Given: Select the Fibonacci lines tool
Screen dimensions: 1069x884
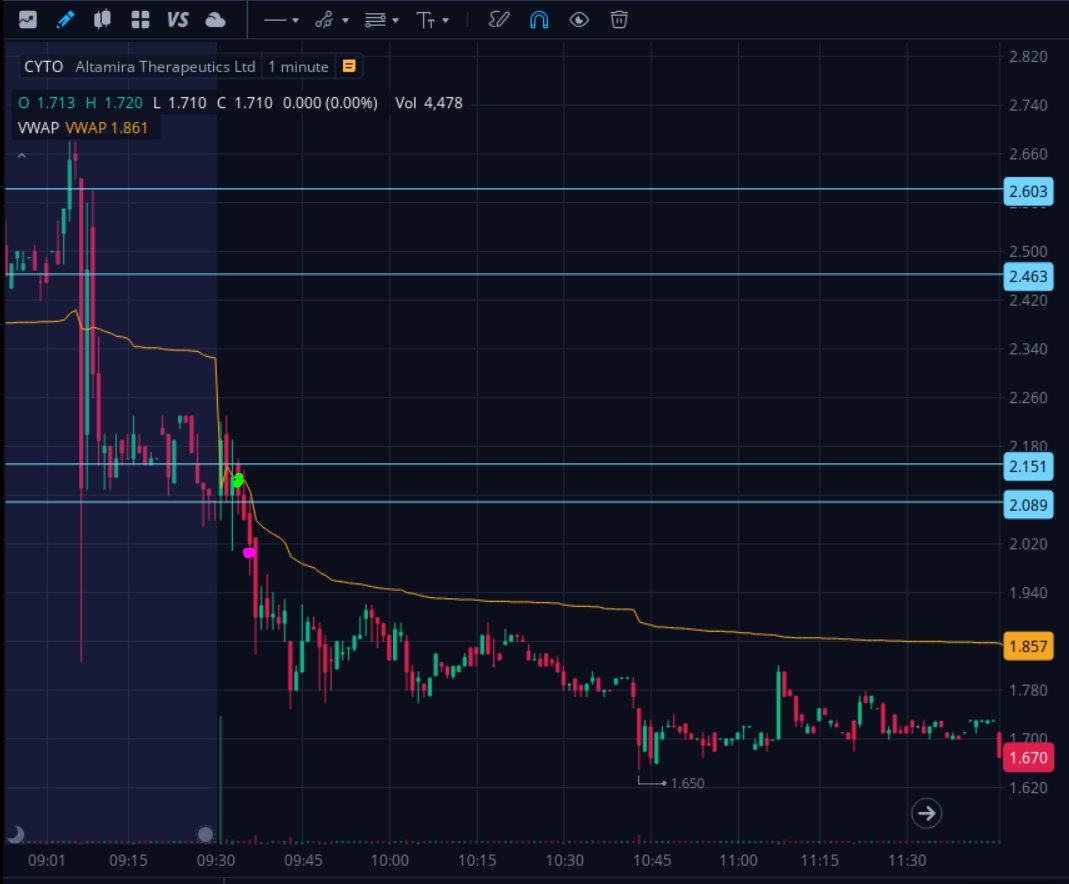Looking at the screenshot, I should tap(375, 20).
